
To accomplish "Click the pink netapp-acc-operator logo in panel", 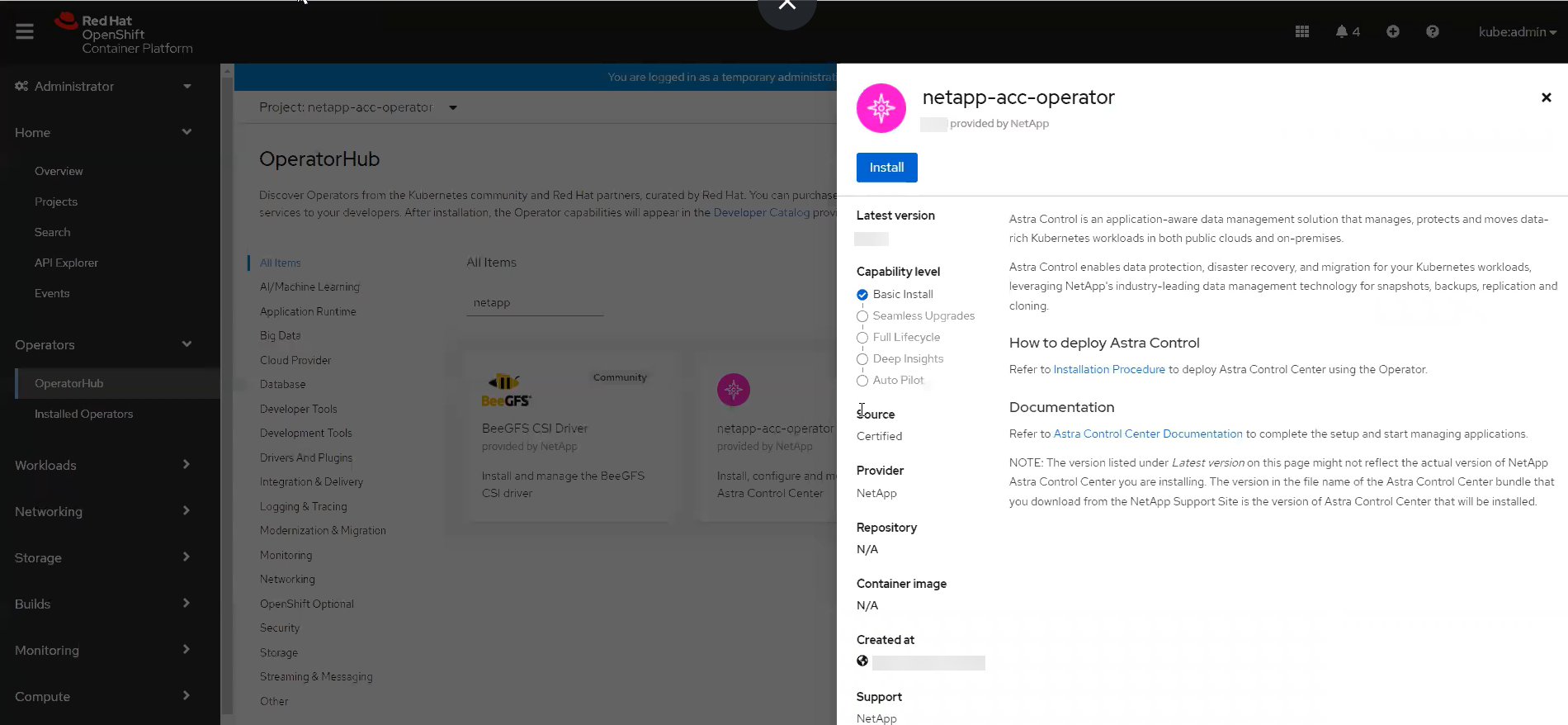I will (x=881, y=108).
